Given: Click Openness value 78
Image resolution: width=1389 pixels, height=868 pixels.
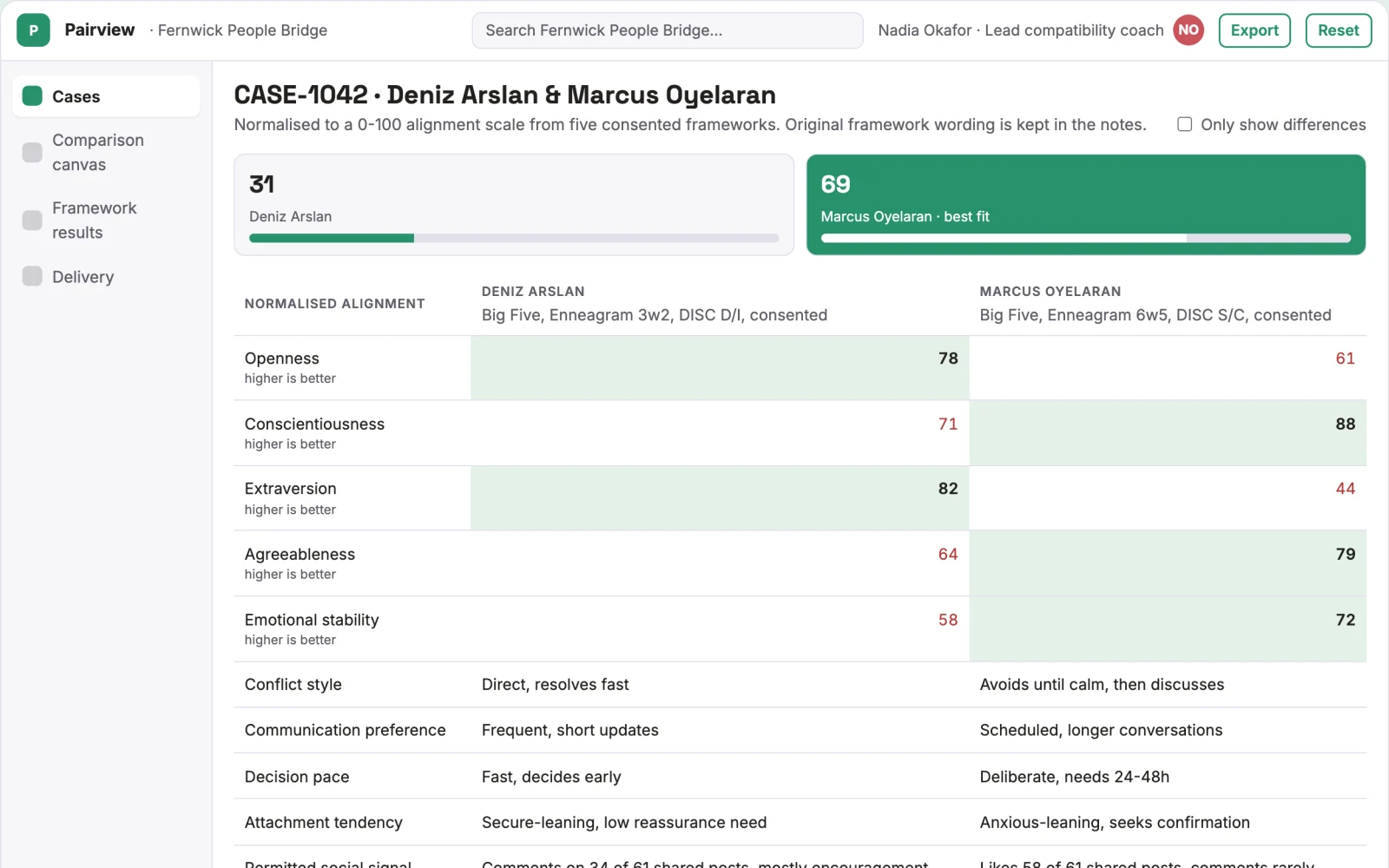Looking at the screenshot, I should tap(948, 358).
